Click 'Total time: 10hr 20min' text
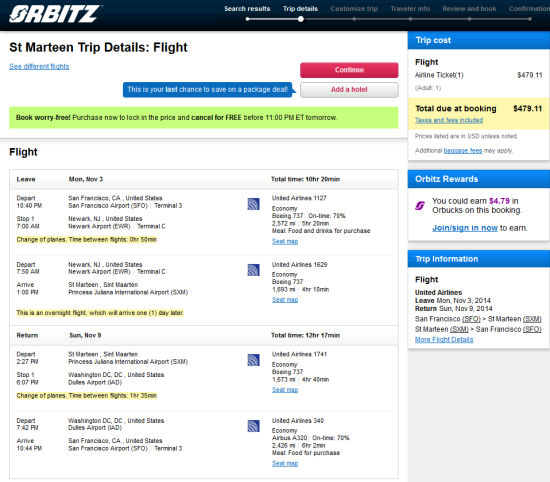 pyautogui.click(x=305, y=179)
